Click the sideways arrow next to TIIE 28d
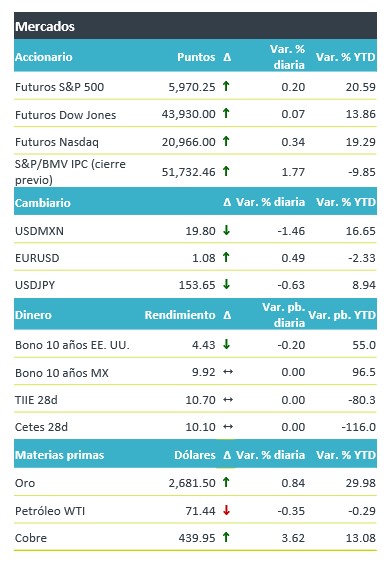384x565 pixels. 228,399
